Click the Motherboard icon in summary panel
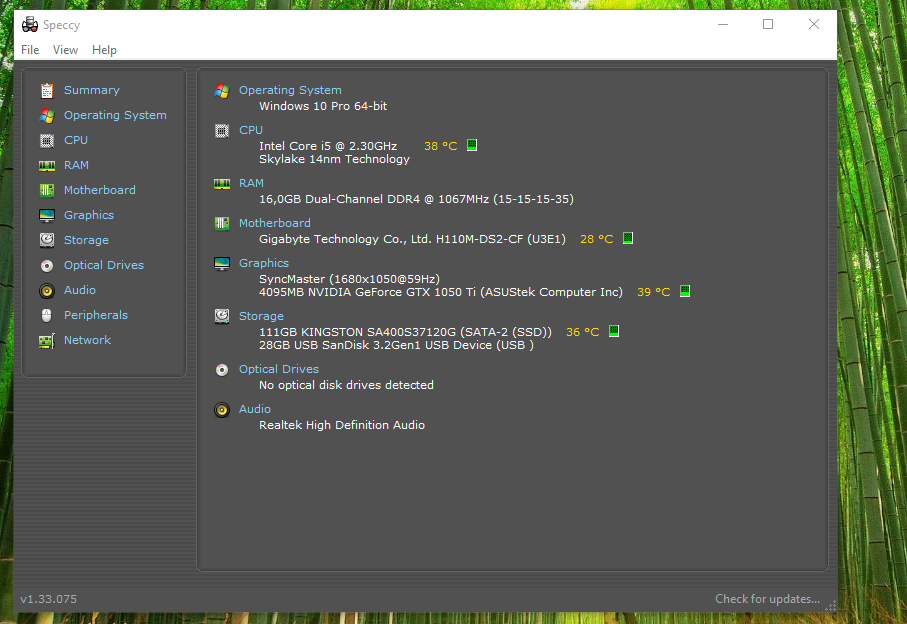The width and height of the screenshot is (907, 624). point(222,223)
